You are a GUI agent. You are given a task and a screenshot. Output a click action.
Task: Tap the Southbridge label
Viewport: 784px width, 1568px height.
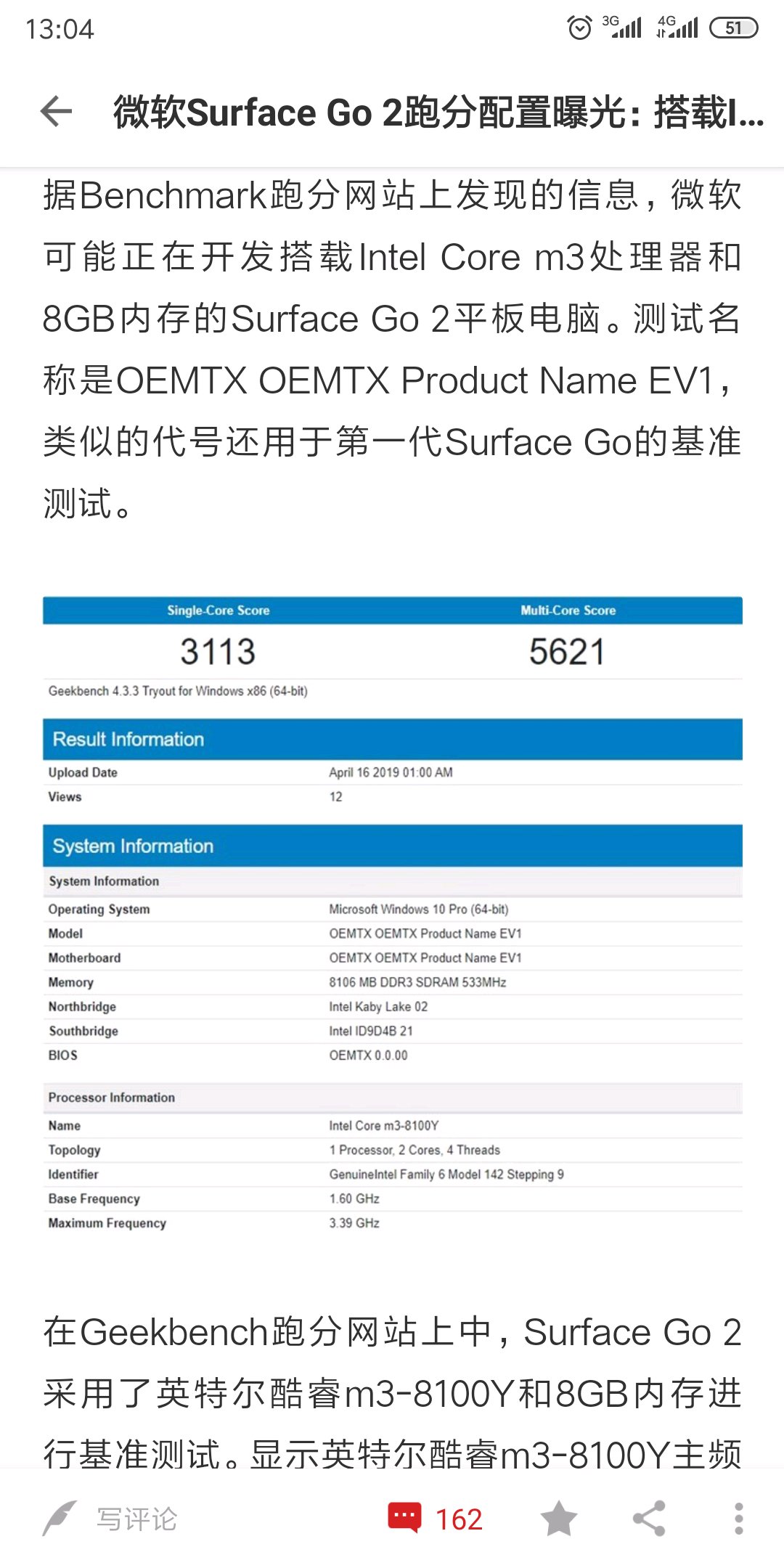tap(83, 1031)
